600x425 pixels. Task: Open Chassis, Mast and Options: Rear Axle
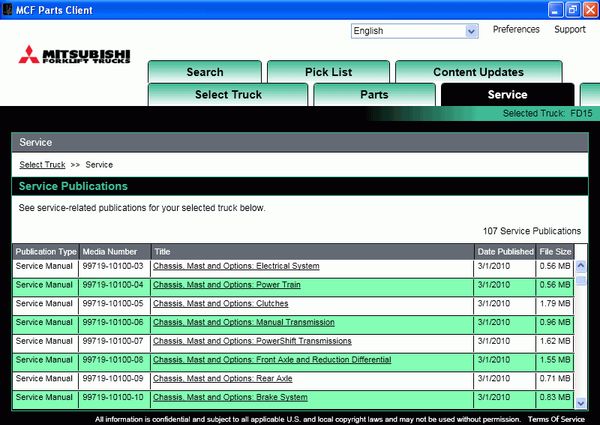[223, 378]
